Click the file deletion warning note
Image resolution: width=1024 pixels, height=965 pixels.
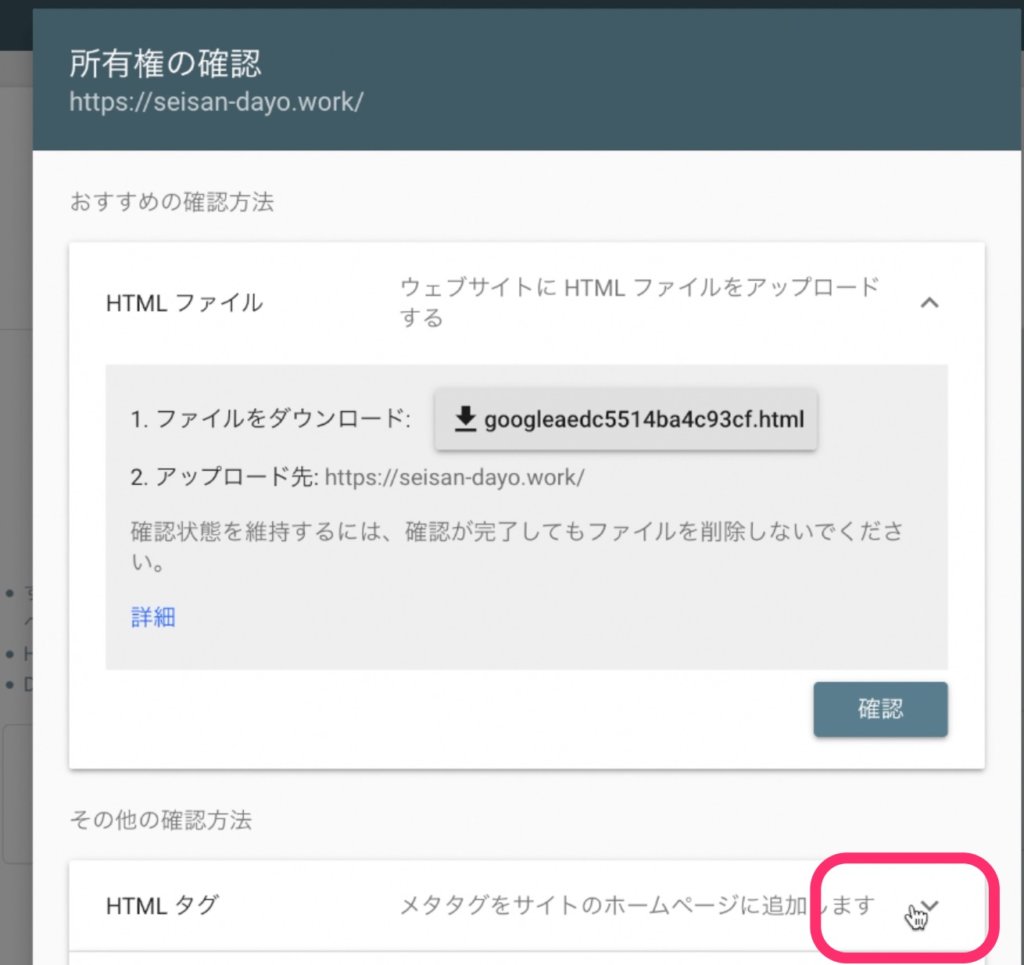(x=517, y=546)
